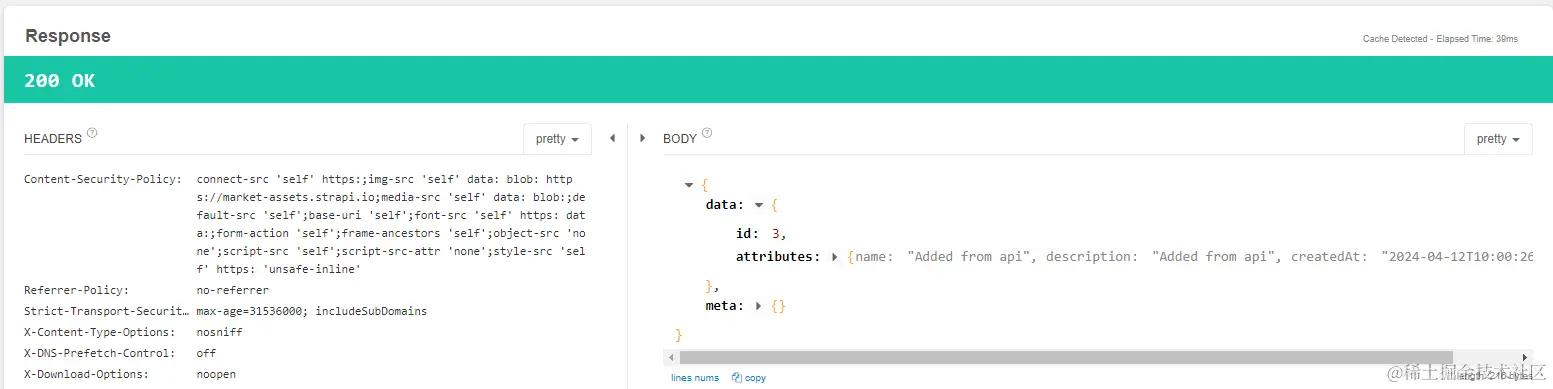Click the body scrollbar right arrow
Screen dimensions: 1553x389
click(x=1525, y=357)
